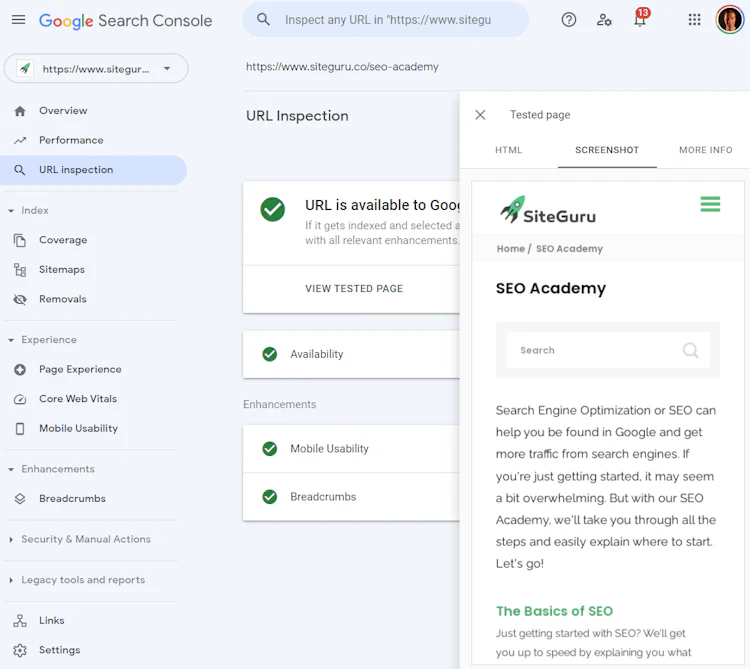Image resolution: width=750 pixels, height=669 pixels.
Task: Click SEO Academy breadcrumb link in preview
Action: [569, 249]
